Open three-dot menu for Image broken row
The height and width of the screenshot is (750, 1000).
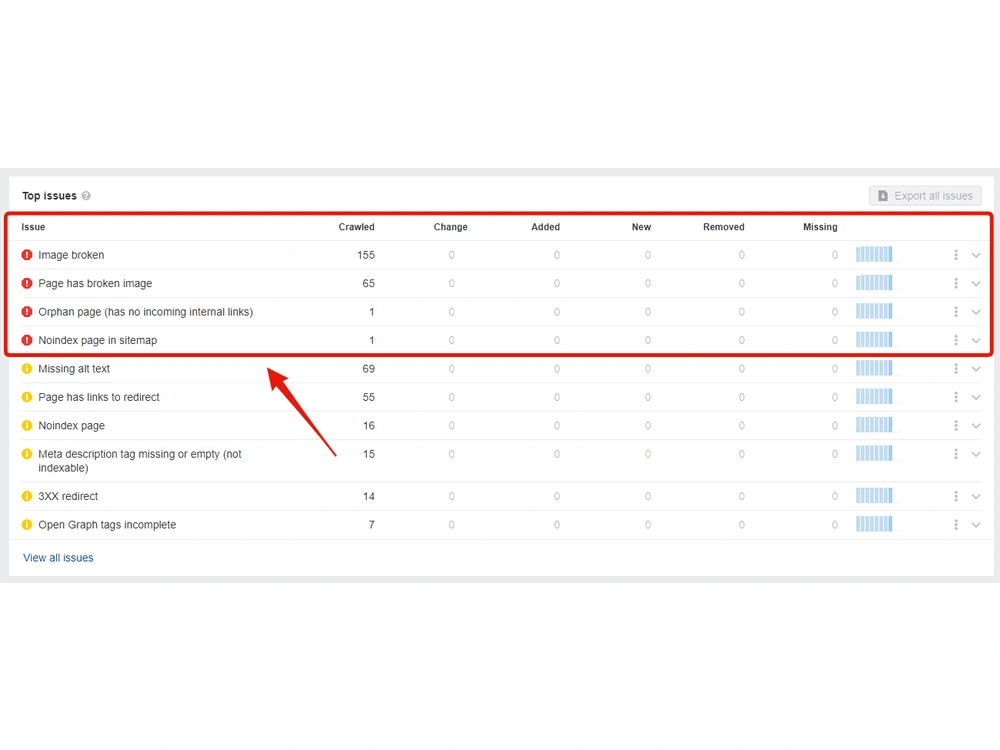click(955, 255)
